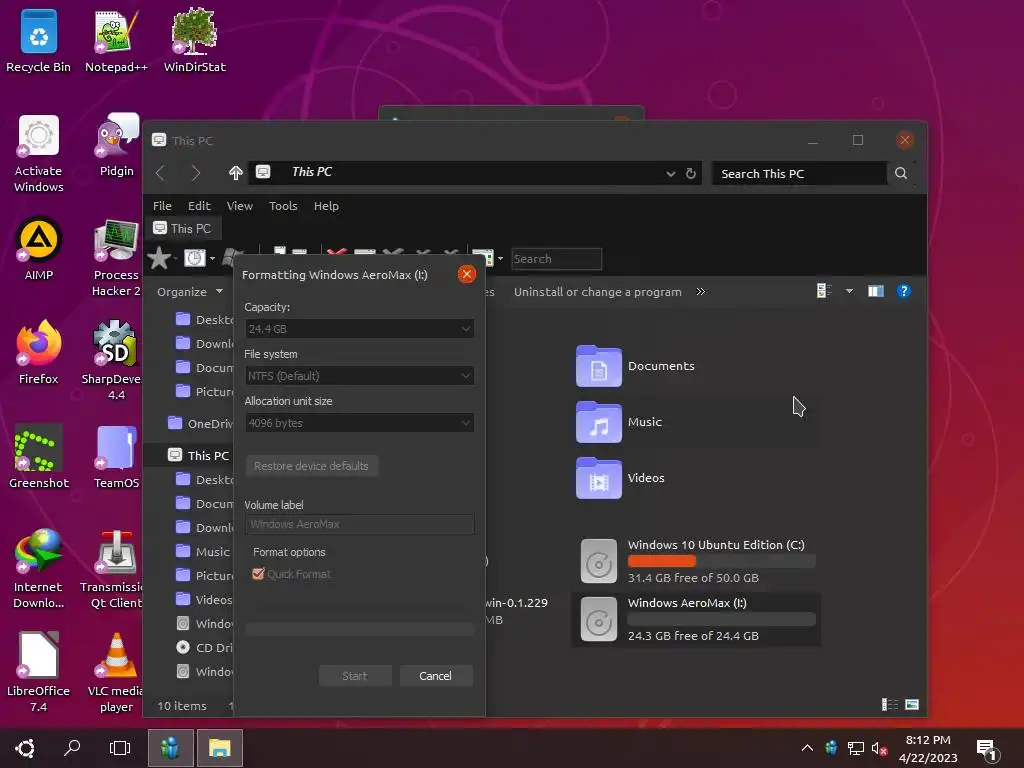Open the Help menu
The height and width of the screenshot is (768, 1024).
point(327,206)
